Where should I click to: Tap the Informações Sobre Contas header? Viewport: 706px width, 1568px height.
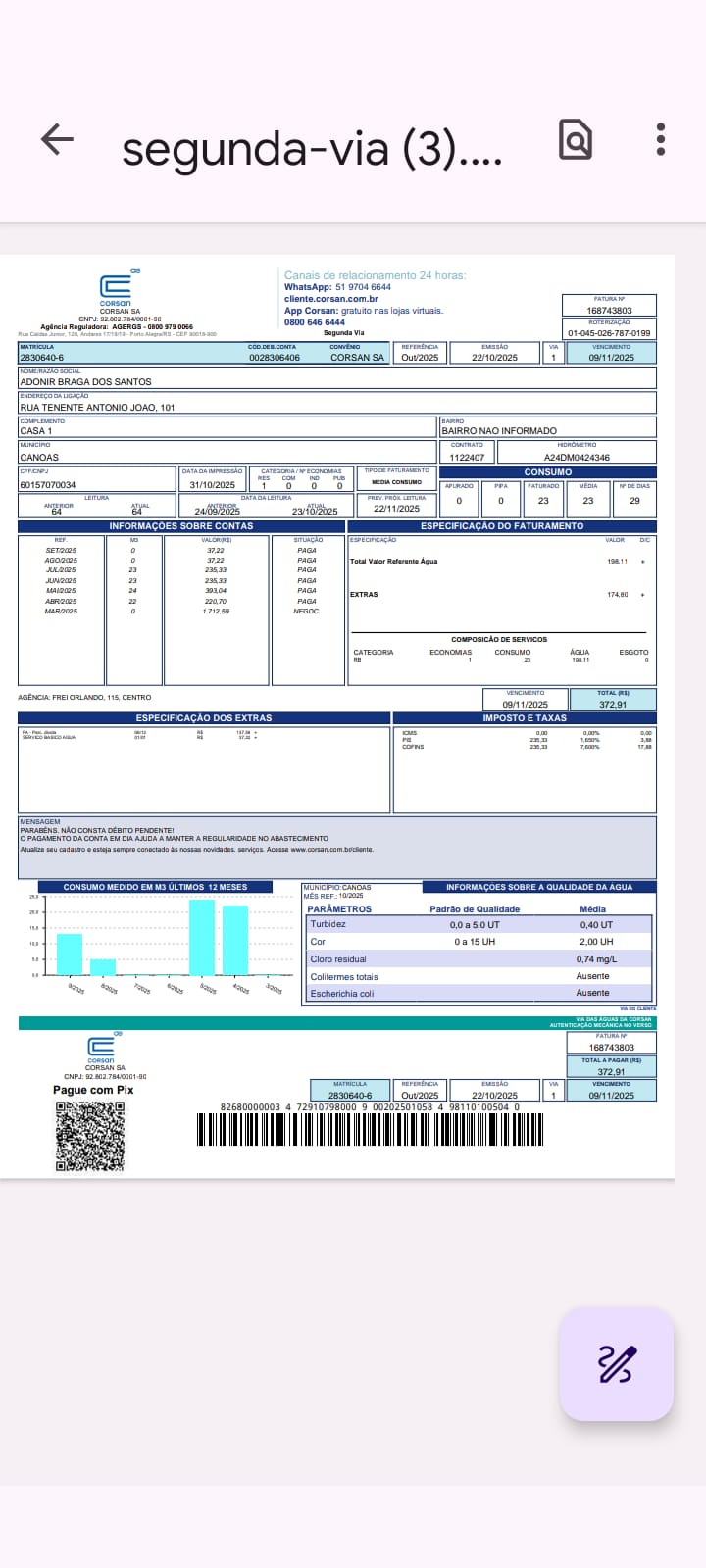181,526
